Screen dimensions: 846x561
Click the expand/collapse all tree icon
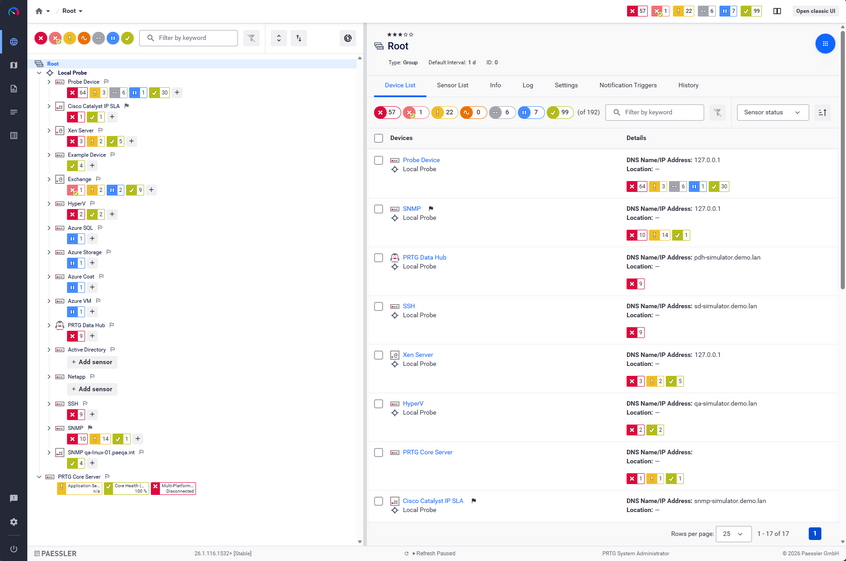[x=278, y=38]
